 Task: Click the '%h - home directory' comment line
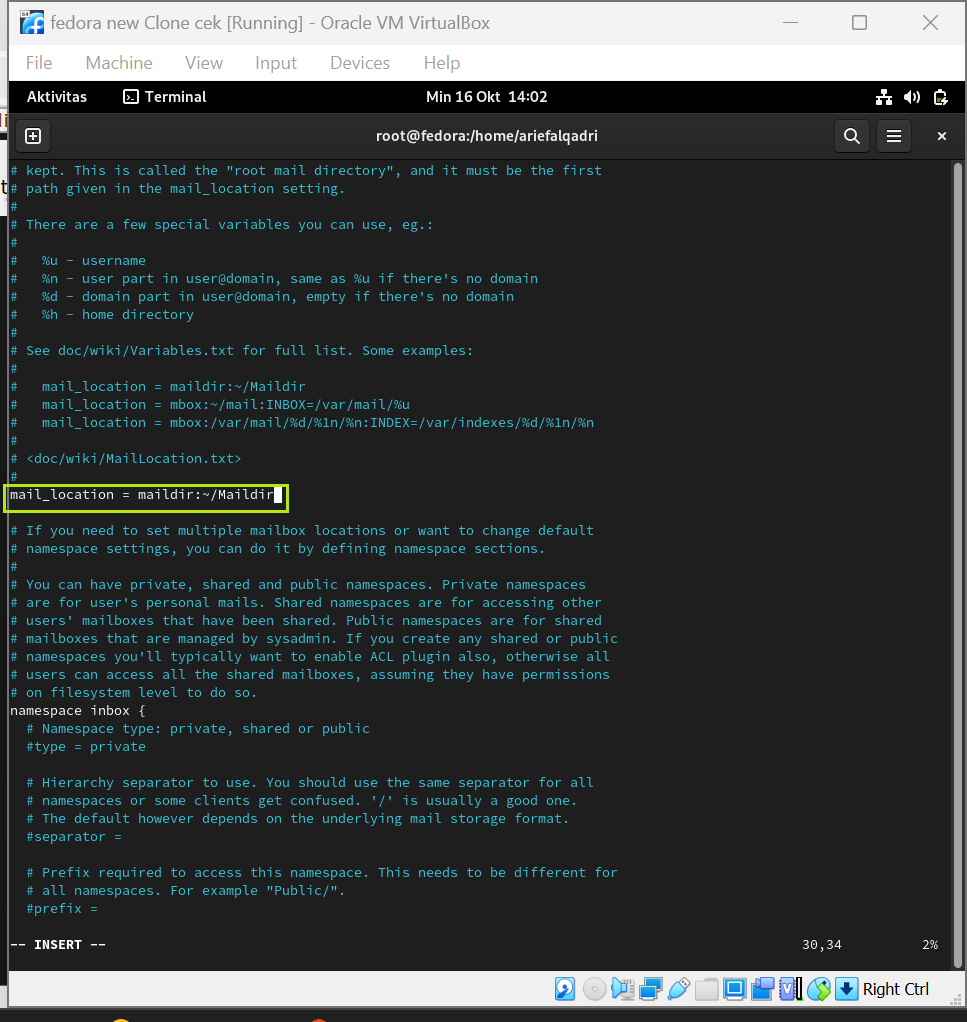coord(102,314)
